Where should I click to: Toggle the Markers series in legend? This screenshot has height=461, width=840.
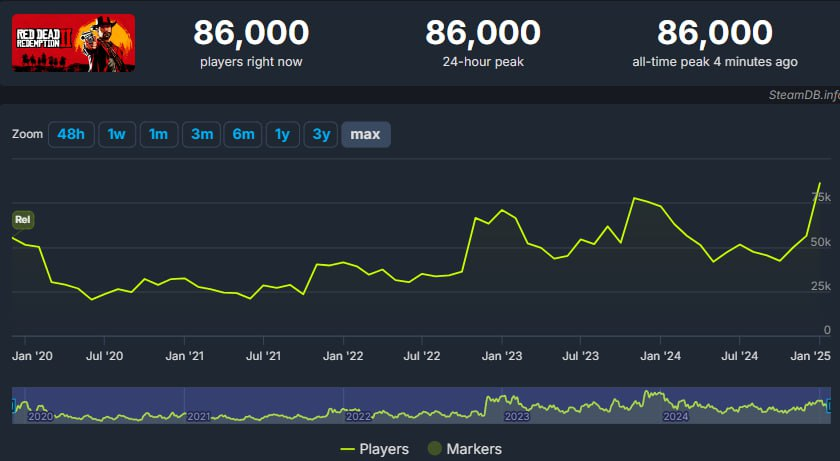pyautogui.click(x=464, y=449)
